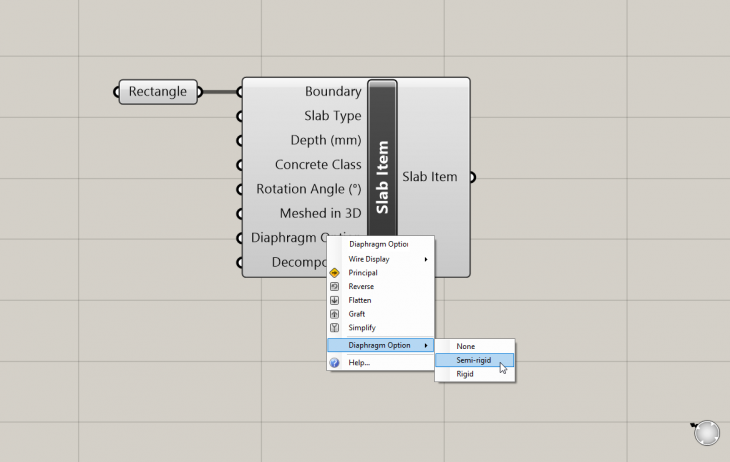Click the Meshed in 3D input label

[320, 213]
